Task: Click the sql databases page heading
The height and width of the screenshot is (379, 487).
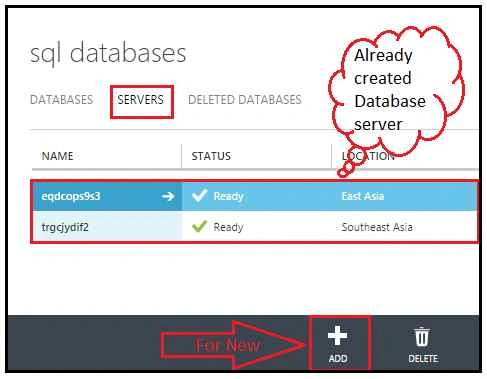Action: pyautogui.click(x=108, y=54)
